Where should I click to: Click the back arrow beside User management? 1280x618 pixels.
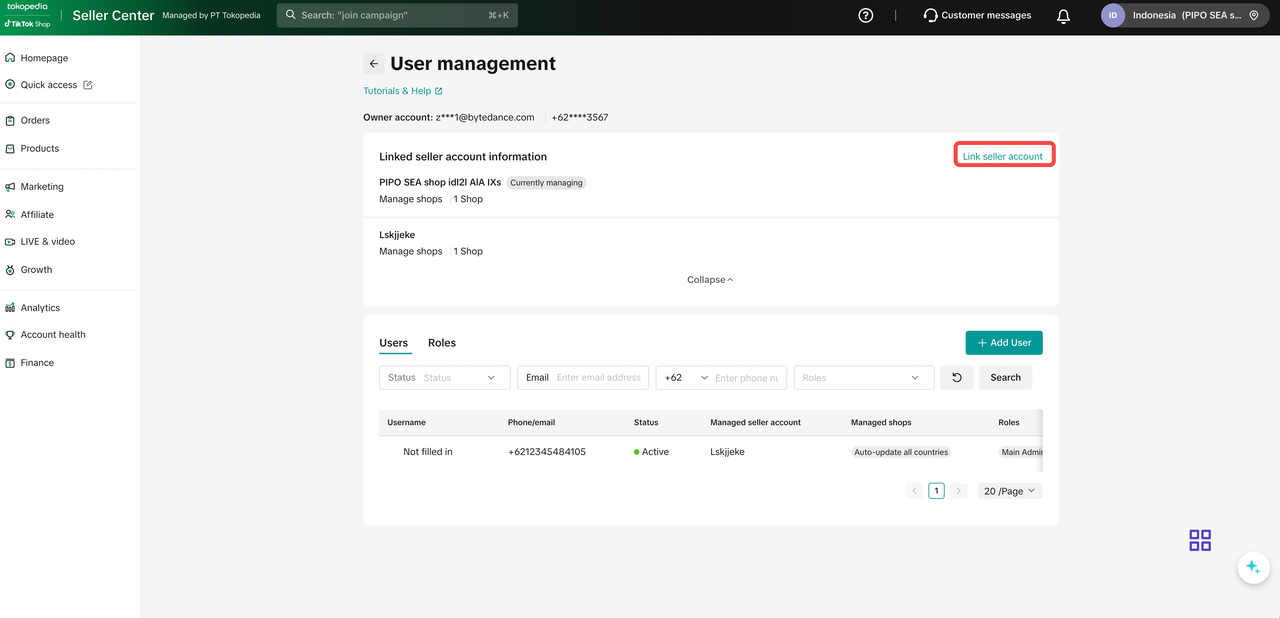[x=374, y=64]
